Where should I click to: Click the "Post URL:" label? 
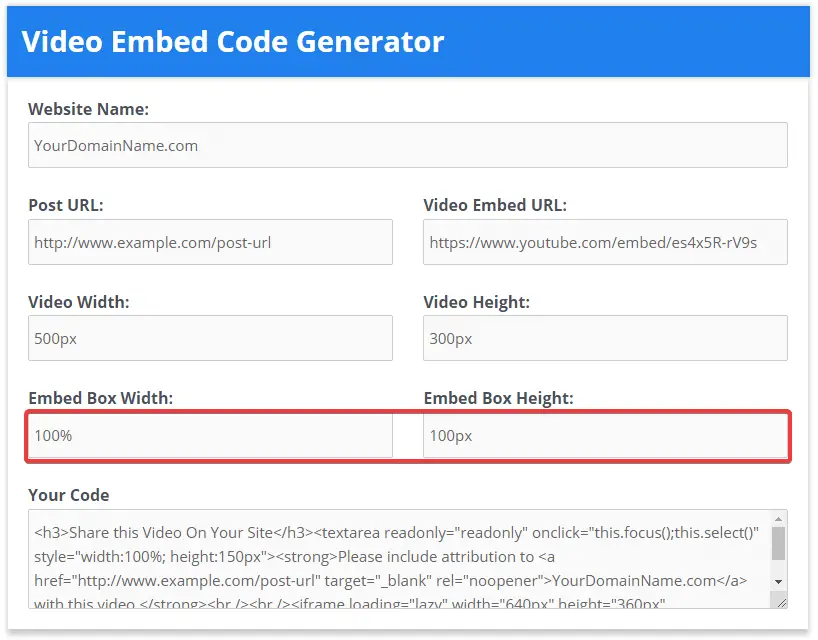tap(66, 205)
